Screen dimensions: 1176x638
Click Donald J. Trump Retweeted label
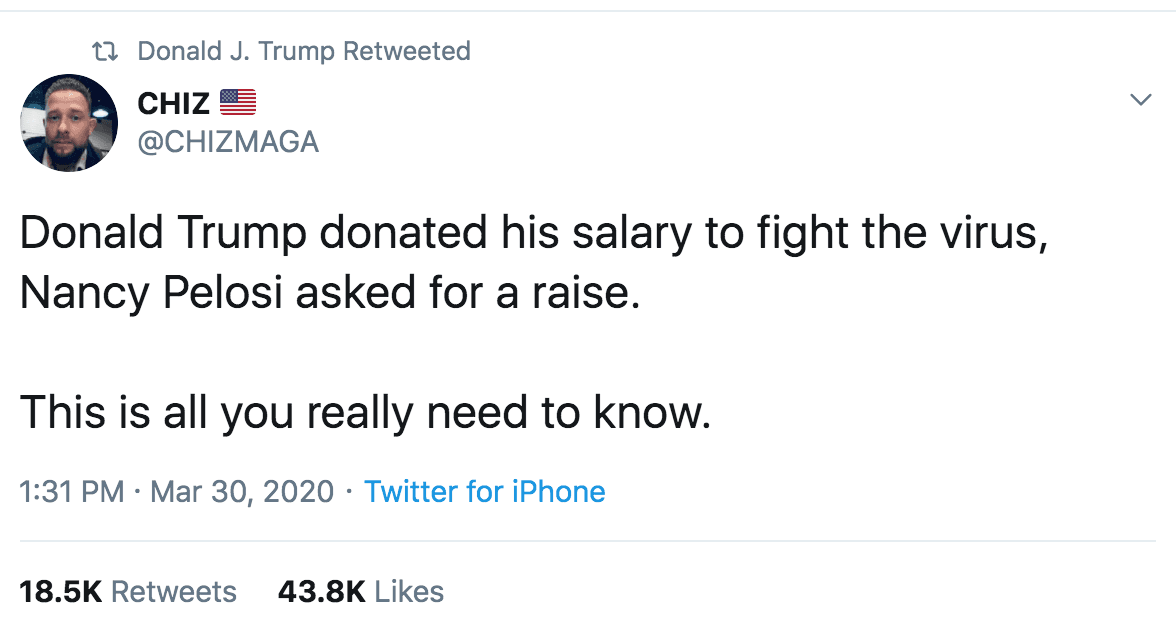[x=303, y=50]
